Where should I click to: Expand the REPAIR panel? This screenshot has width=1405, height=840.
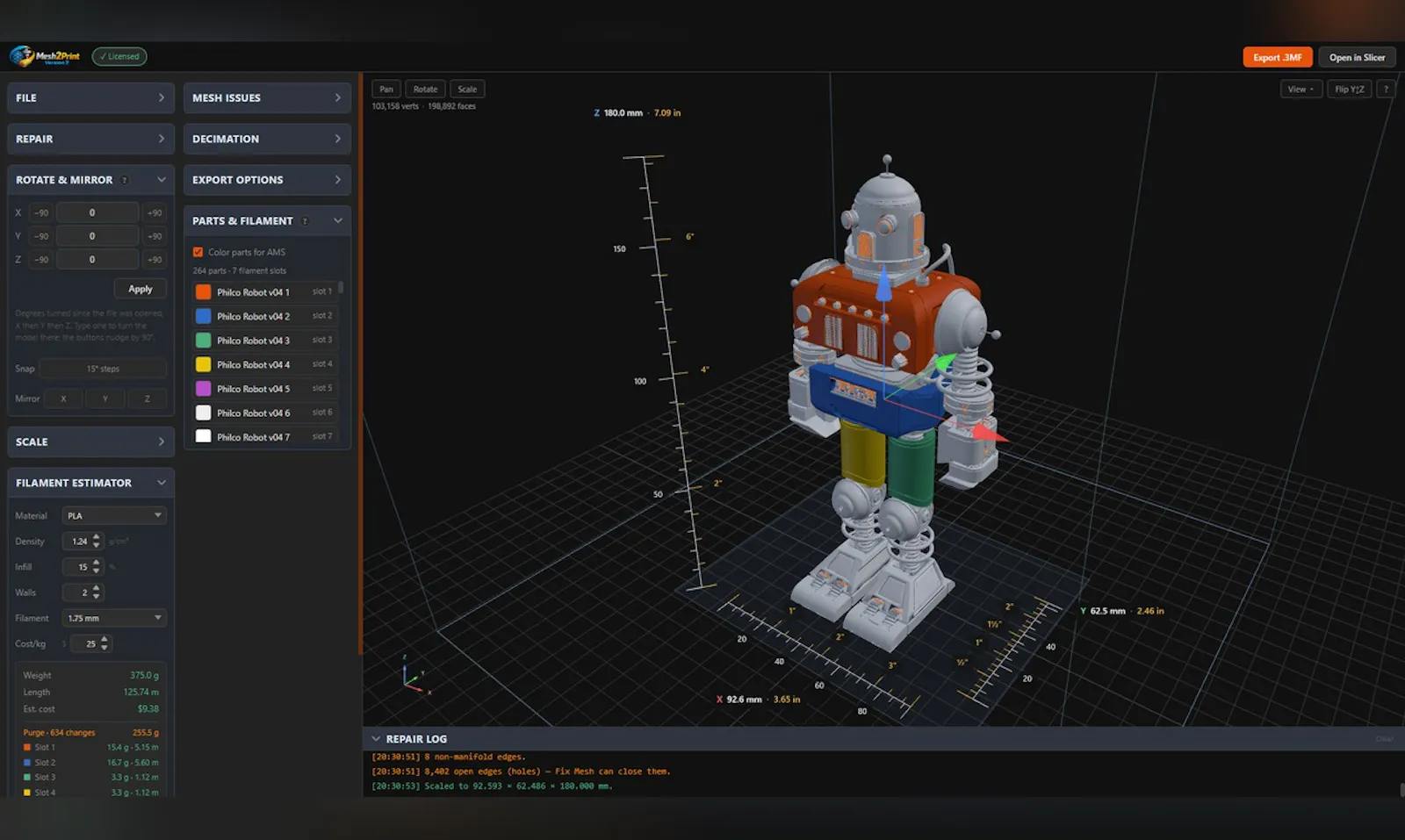click(90, 139)
